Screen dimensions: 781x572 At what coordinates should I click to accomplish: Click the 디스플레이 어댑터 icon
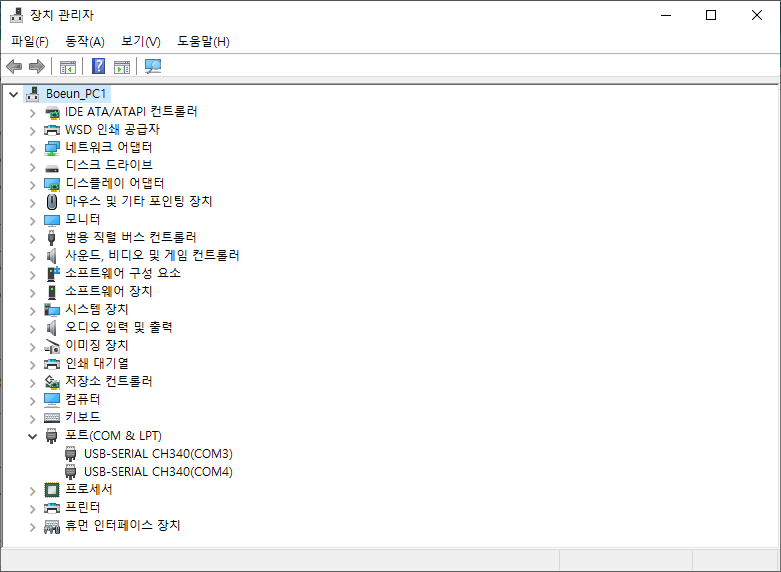(52, 184)
